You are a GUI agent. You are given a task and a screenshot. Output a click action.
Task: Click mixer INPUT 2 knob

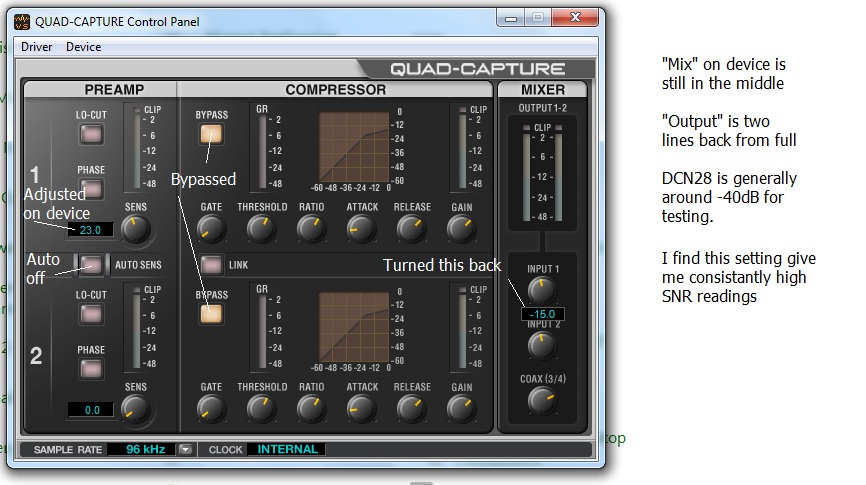tap(542, 346)
